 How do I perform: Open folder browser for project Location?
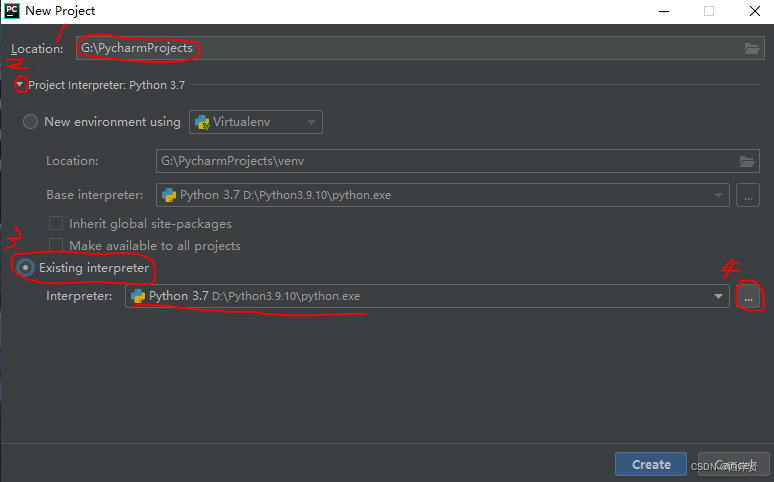(751, 48)
